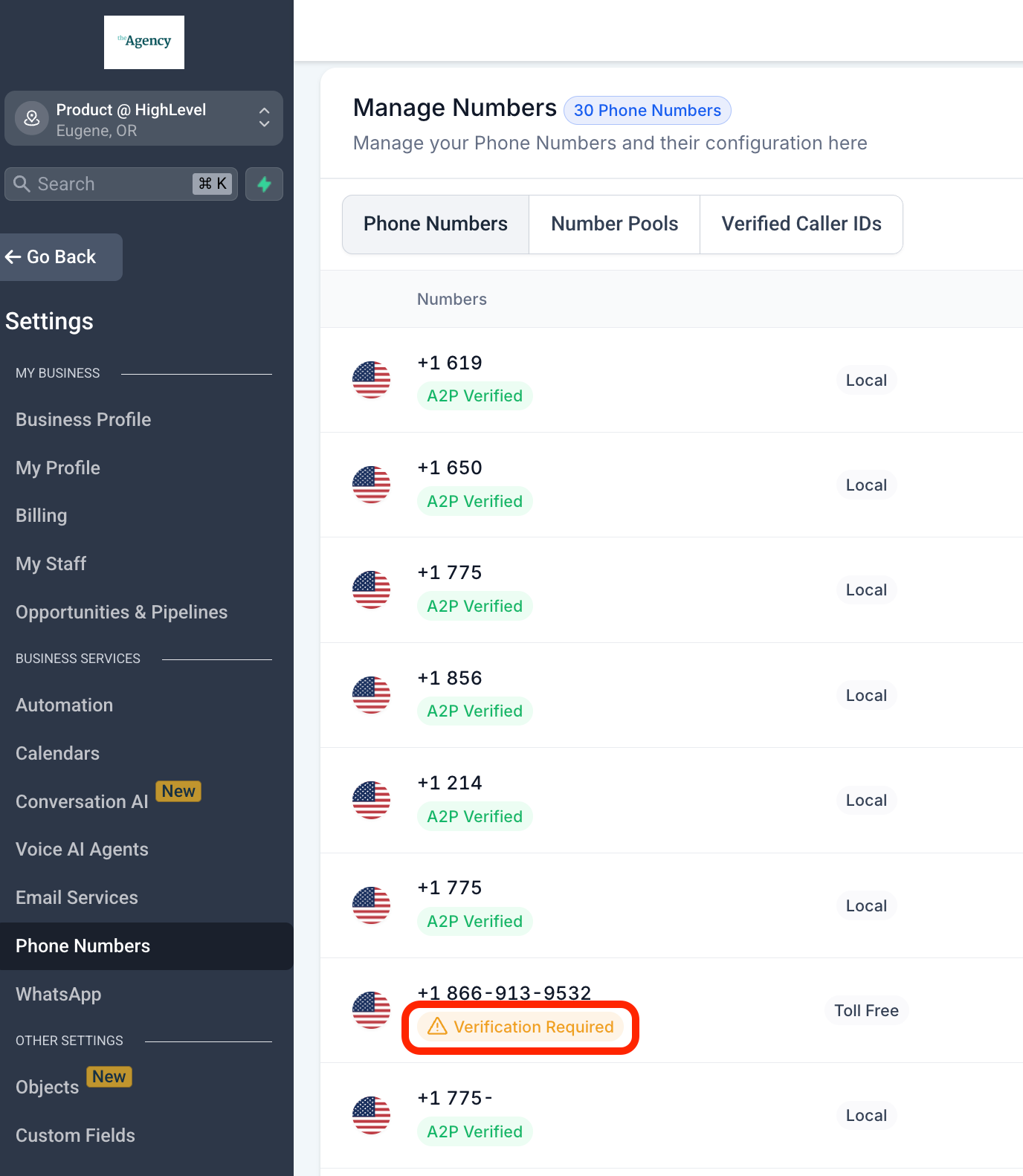The height and width of the screenshot is (1176, 1023).
Task: Switch to the Number Pools tab
Action: [614, 224]
